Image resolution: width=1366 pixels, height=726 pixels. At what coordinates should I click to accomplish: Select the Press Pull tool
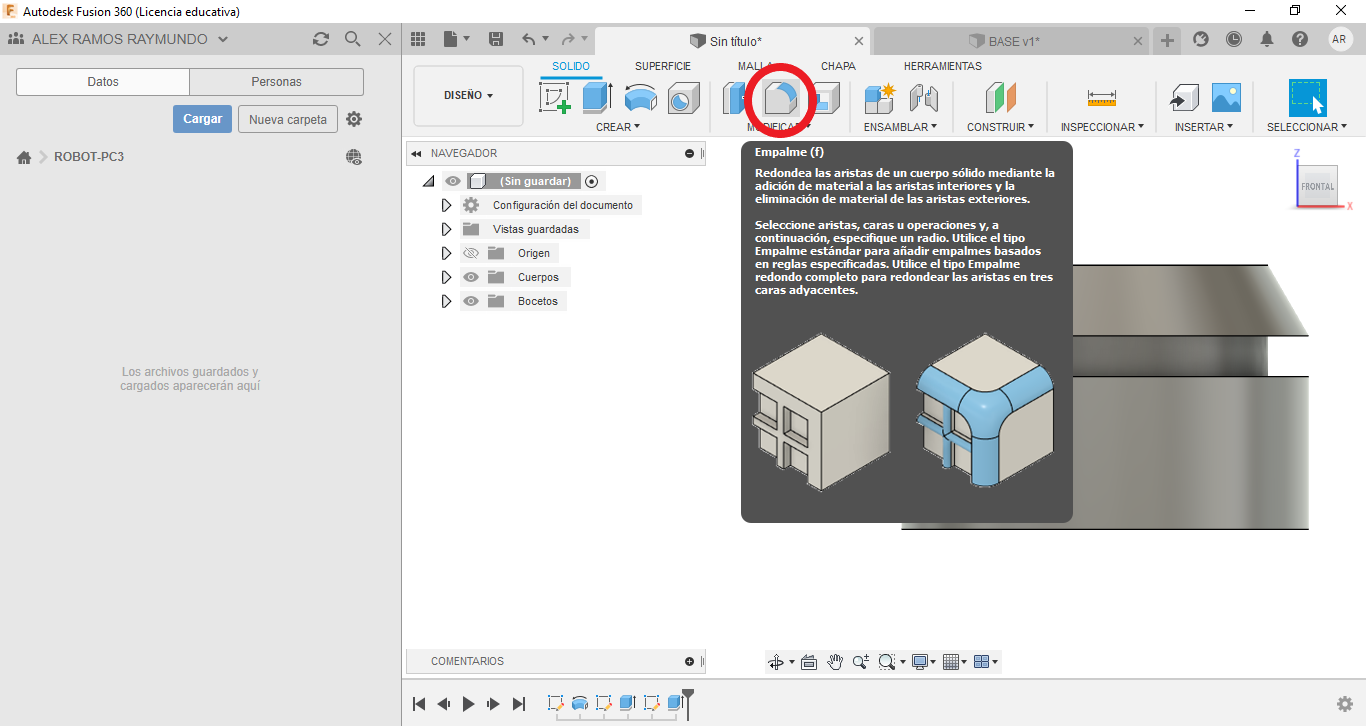(x=736, y=98)
